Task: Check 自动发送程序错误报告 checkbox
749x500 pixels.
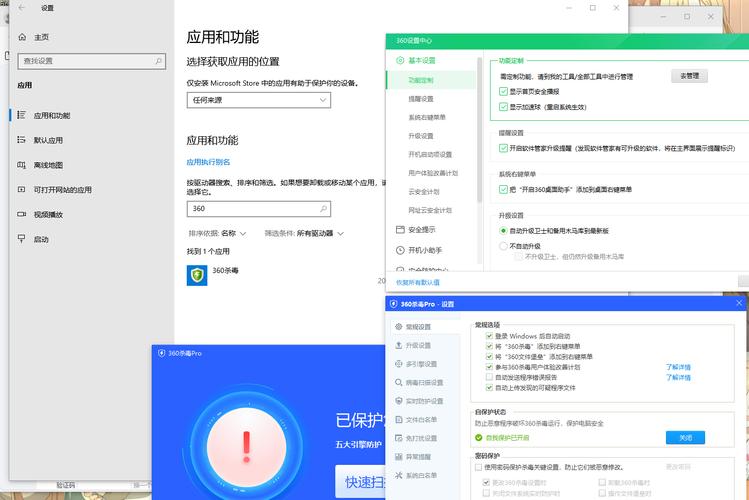Action: [x=489, y=377]
